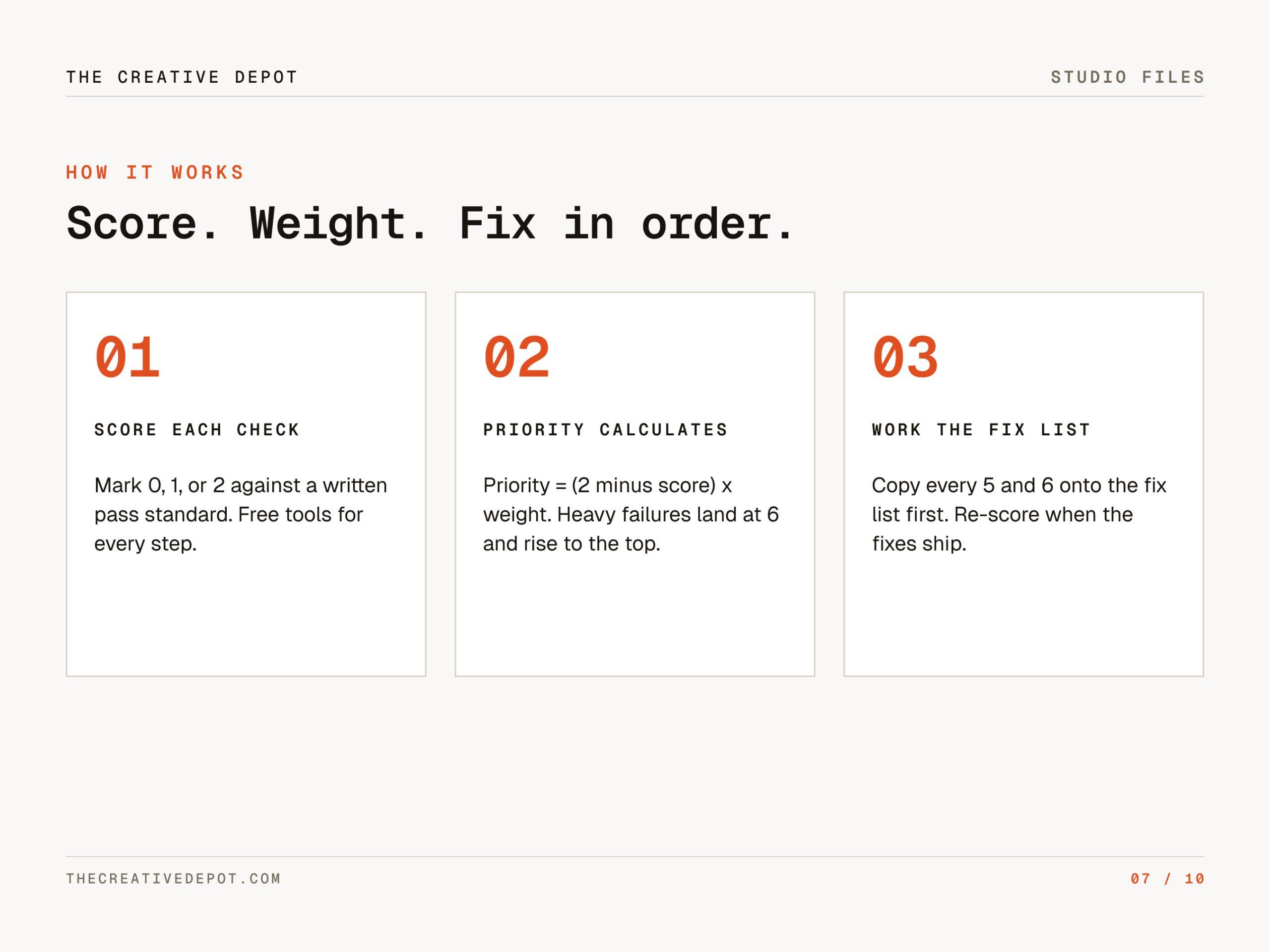Click the orange 02 step number
This screenshot has height=952, width=1270.
click(x=516, y=357)
